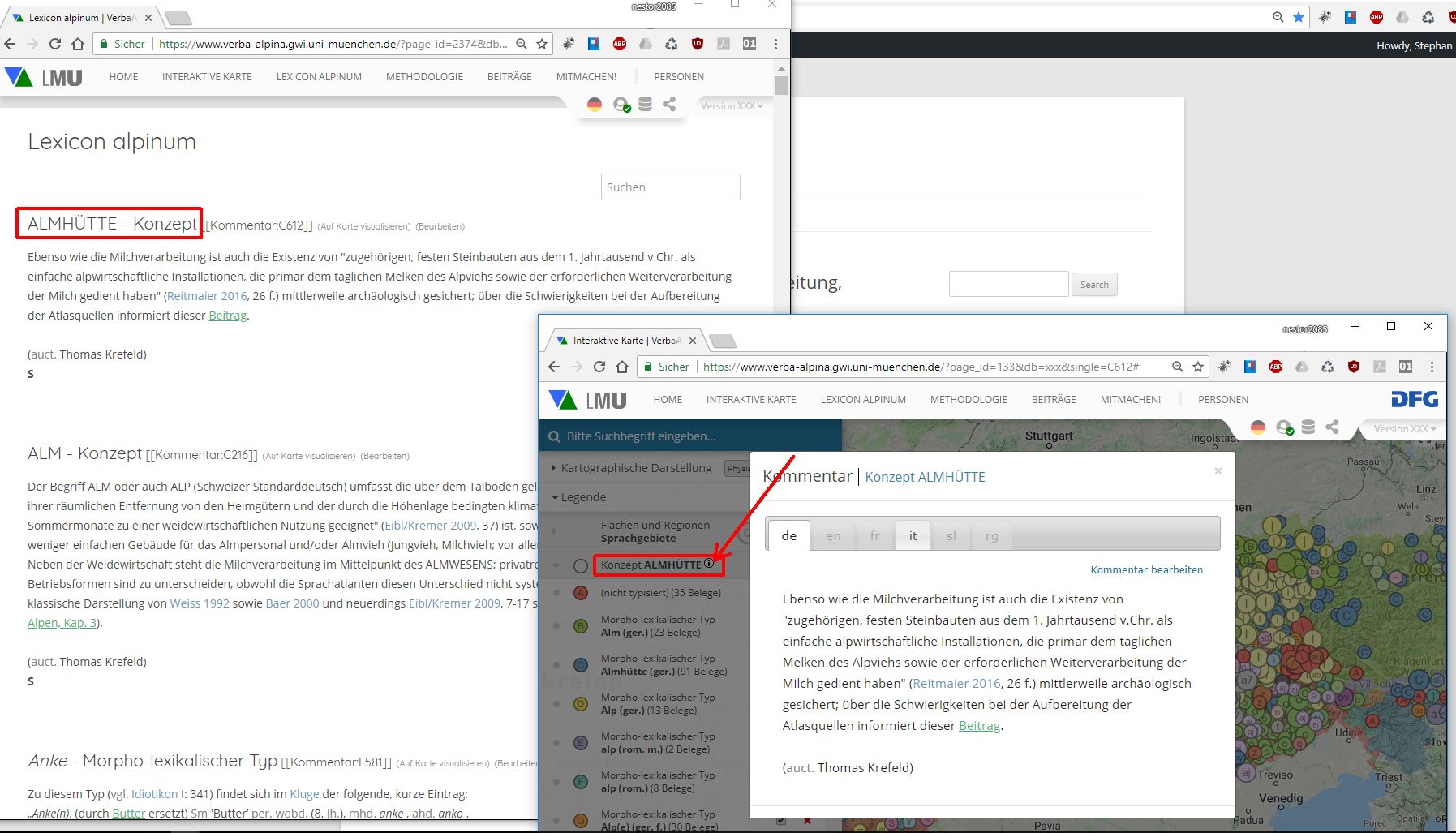
Task: Select the 'de' language tab in Kommentar
Action: coord(789,535)
